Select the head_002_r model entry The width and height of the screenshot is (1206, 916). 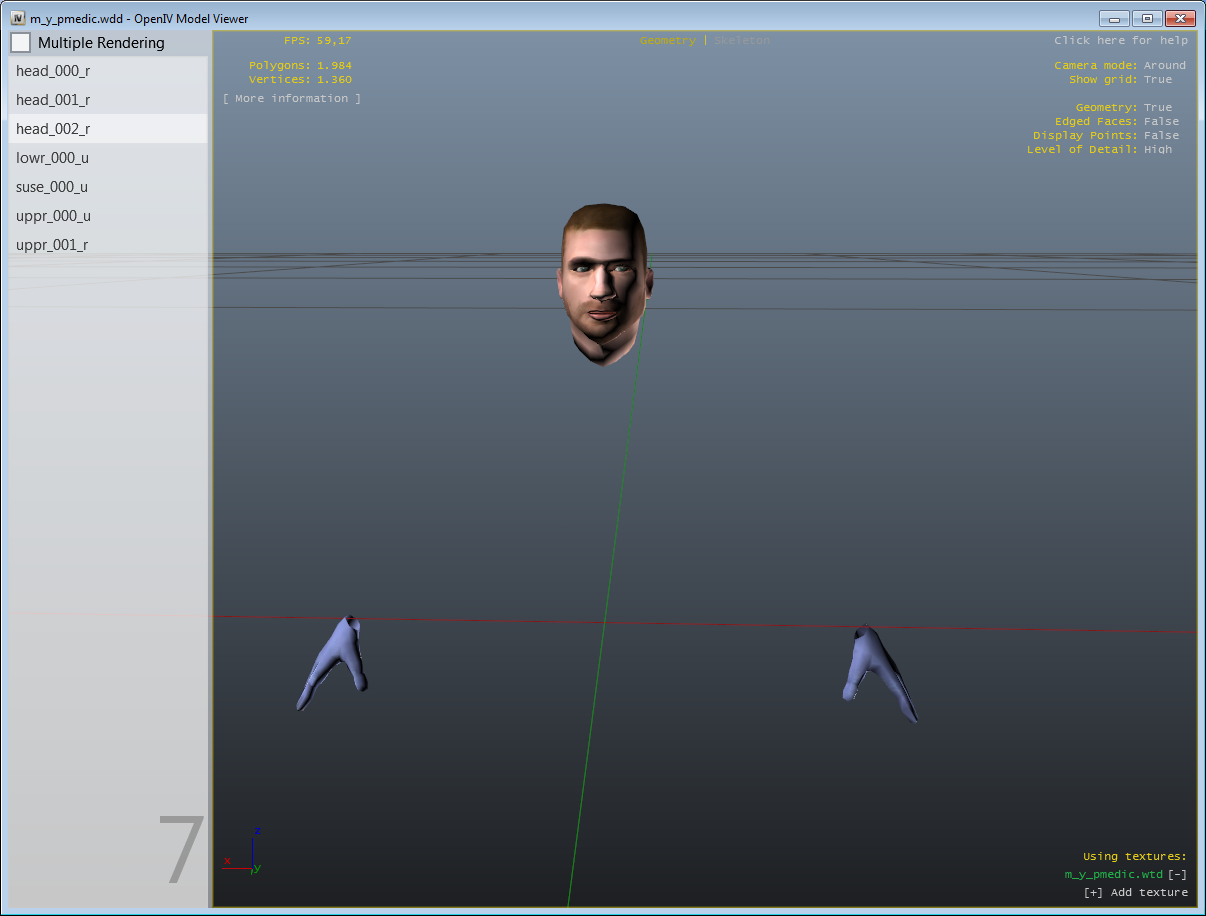(54, 129)
